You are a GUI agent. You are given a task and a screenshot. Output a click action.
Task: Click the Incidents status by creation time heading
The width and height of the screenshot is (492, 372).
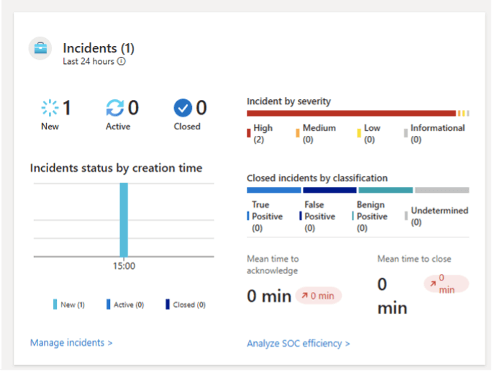[x=116, y=168]
